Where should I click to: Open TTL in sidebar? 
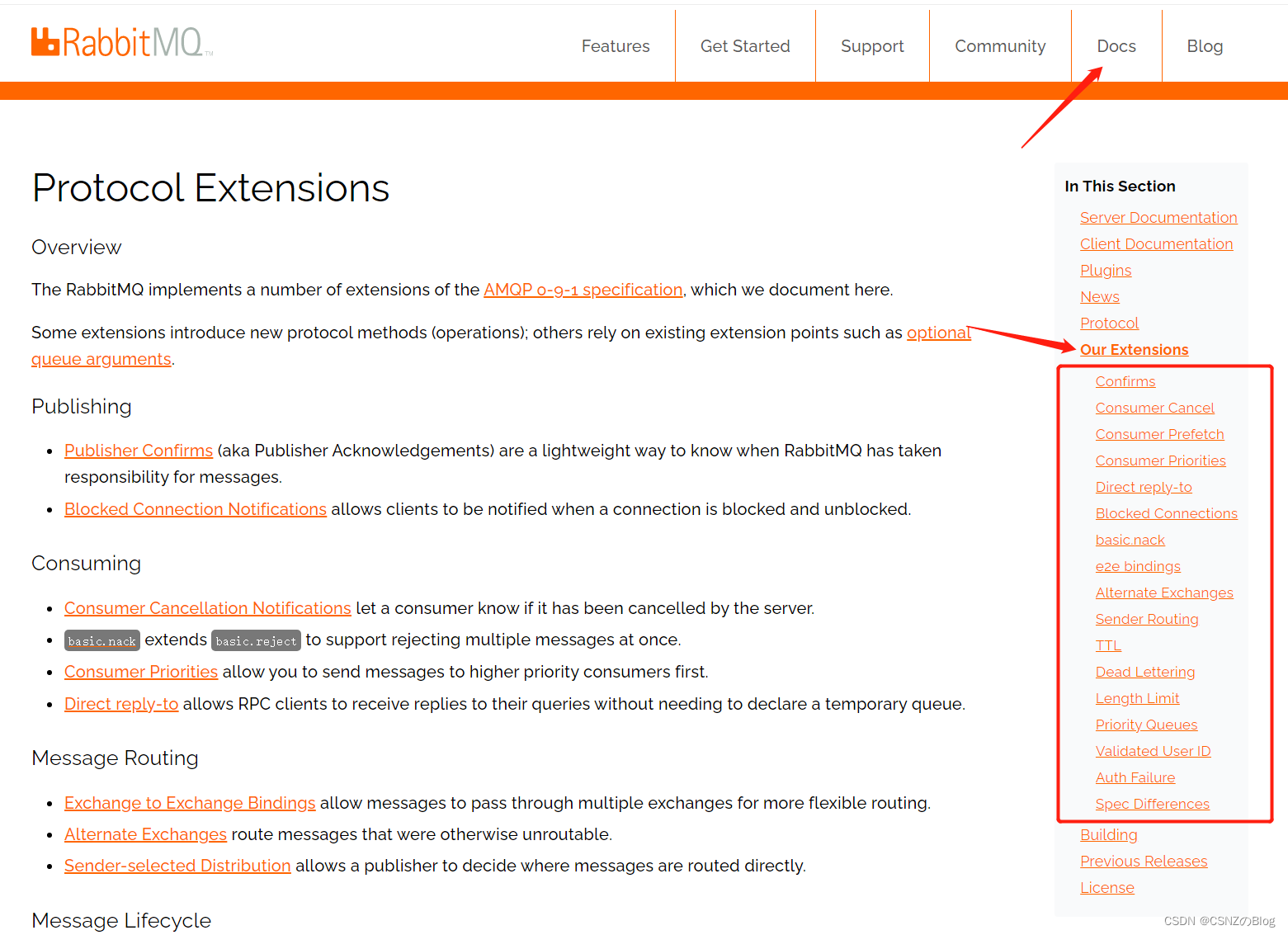pyautogui.click(x=1108, y=645)
